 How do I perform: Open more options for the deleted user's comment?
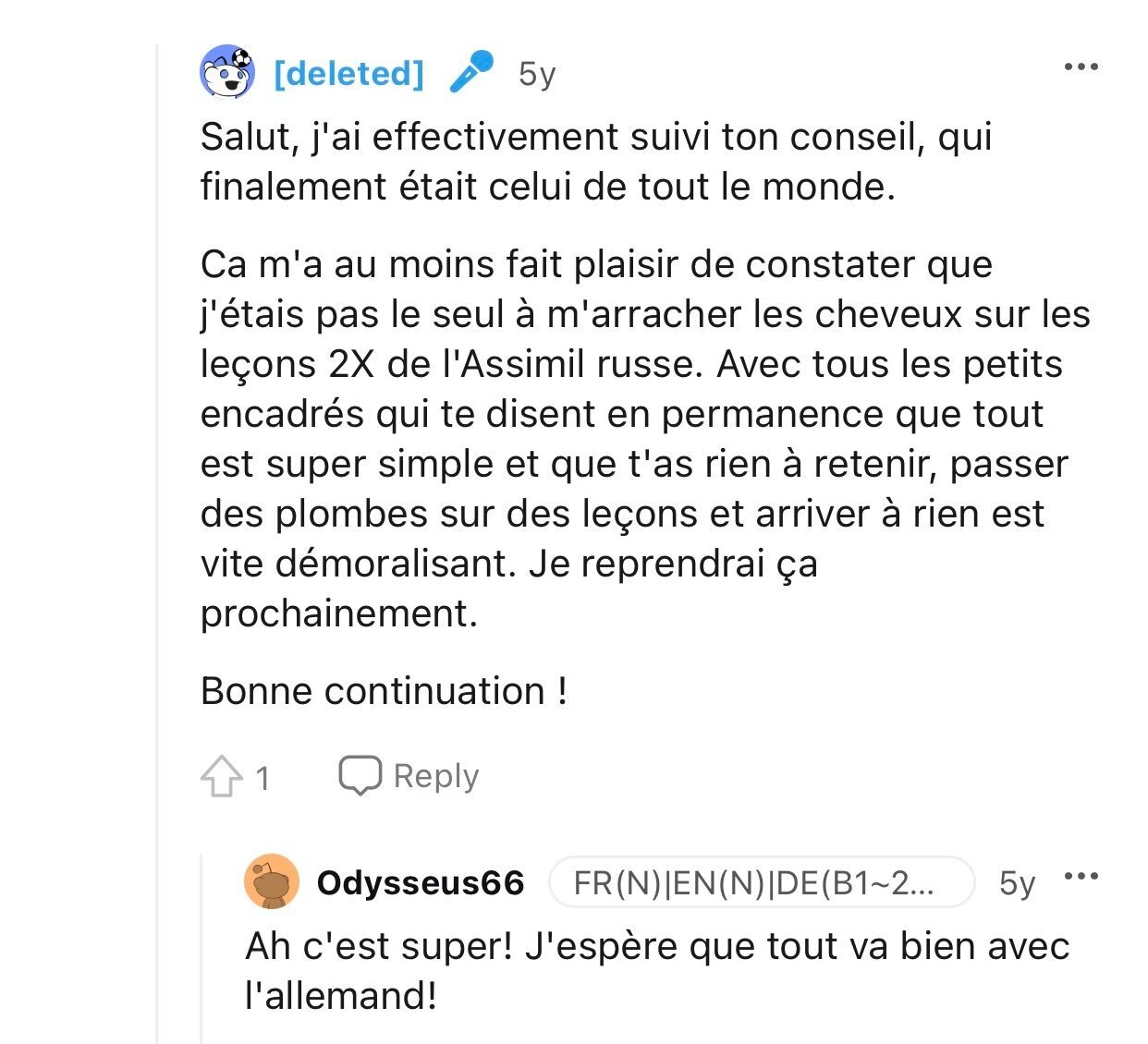tap(1081, 67)
